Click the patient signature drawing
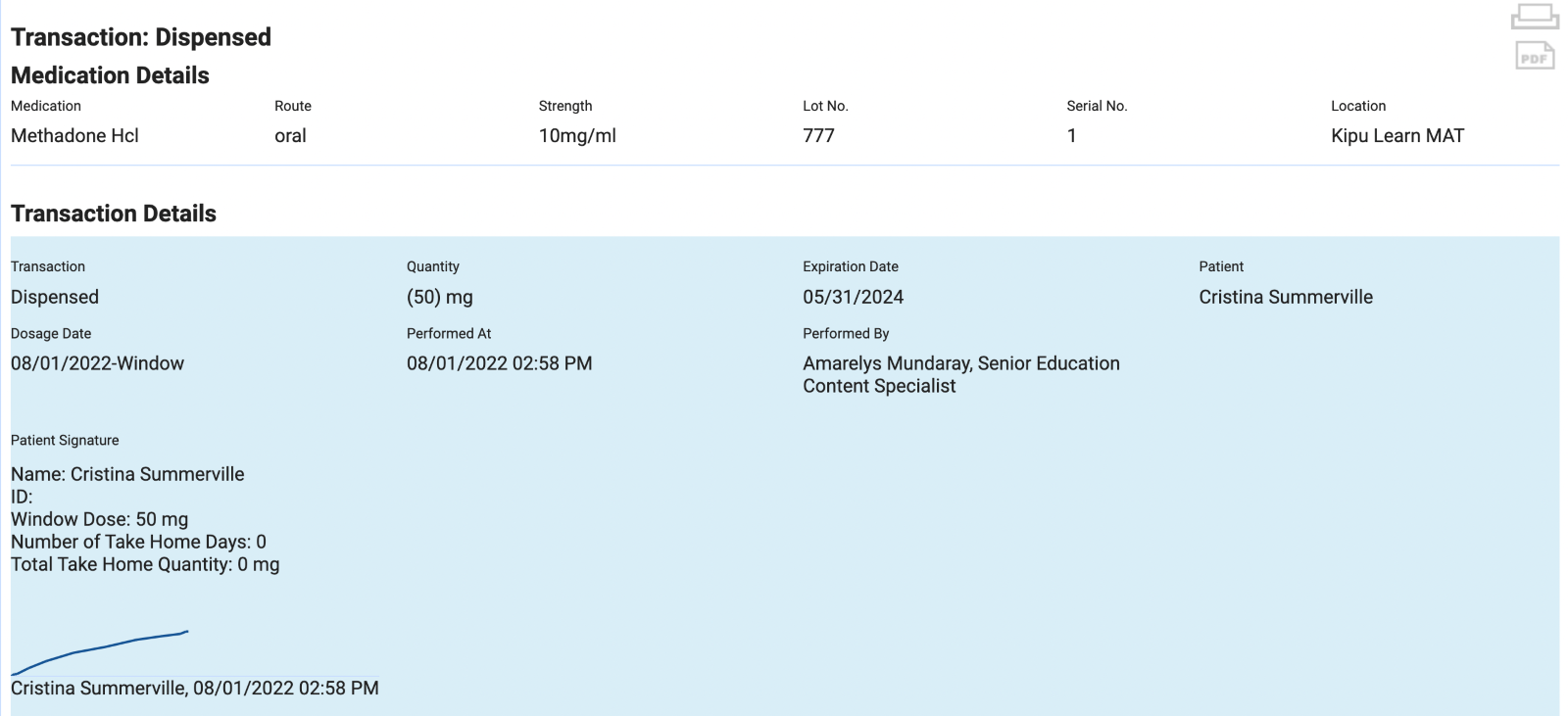1568x716 pixels. tap(100, 651)
